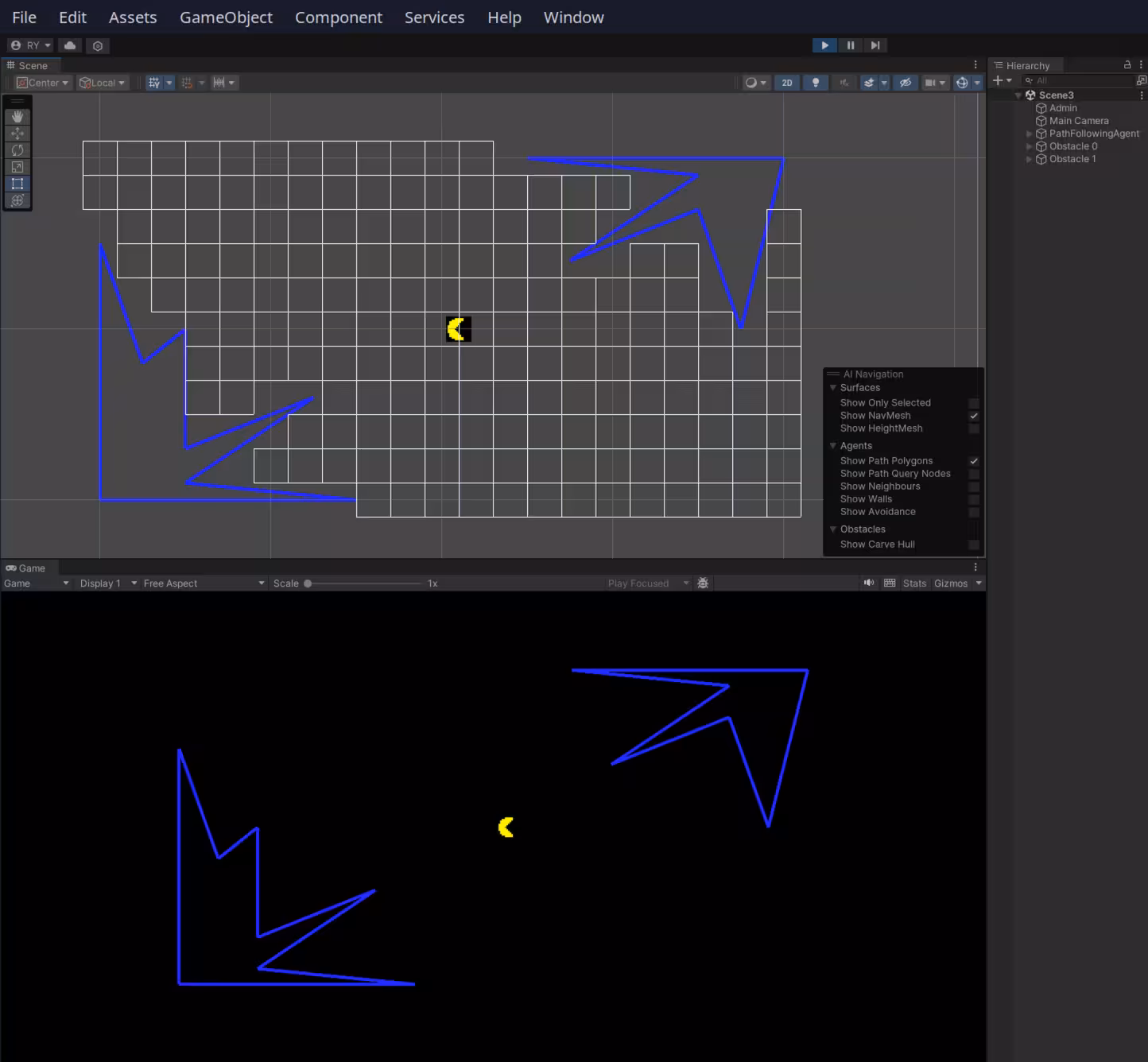Uncheck Show NavMesh checkbox
Viewport: 1148px width, 1062px height.
pyautogui.click(x=974, y=416)
